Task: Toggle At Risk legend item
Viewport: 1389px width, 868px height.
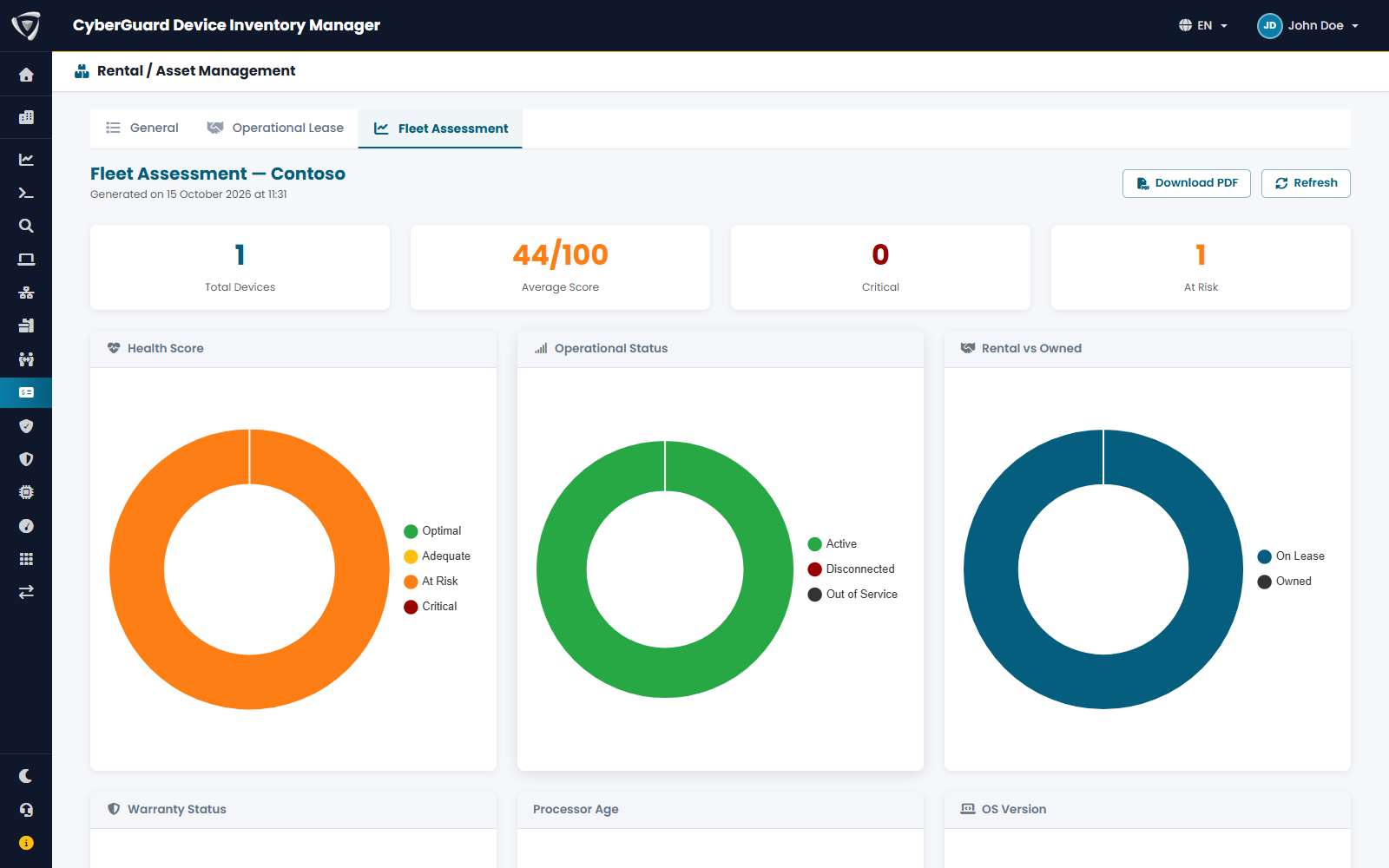Action: (431, 582)
